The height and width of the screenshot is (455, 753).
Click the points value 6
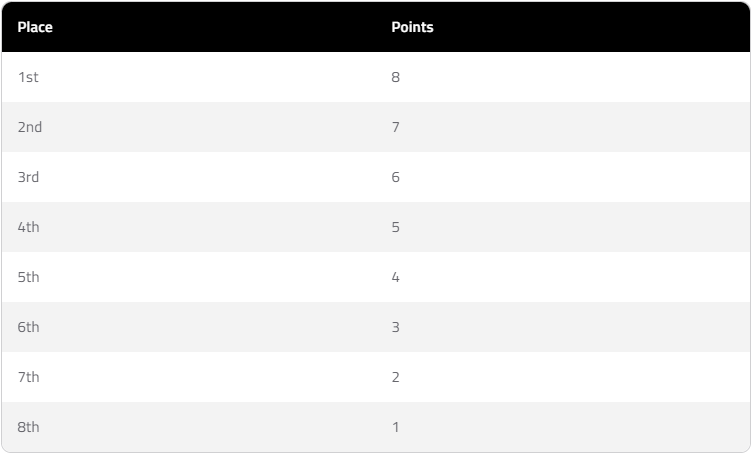(396, 177)
